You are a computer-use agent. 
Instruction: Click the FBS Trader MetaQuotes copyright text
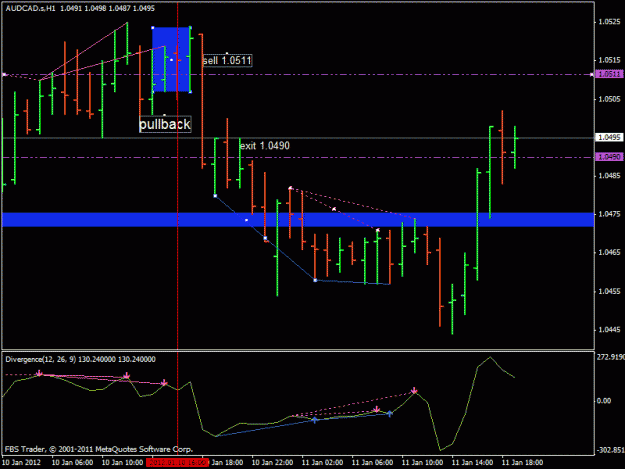99,449
